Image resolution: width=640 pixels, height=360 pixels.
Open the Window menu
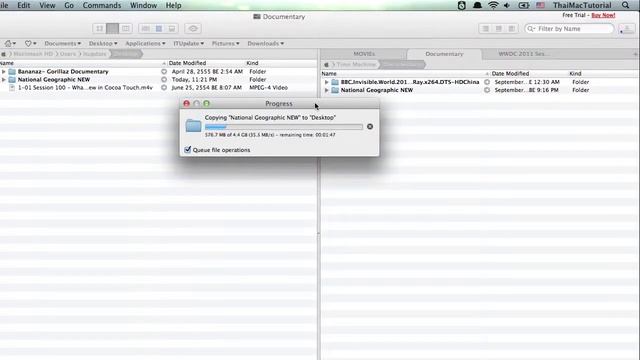pyautogui.click(x=143, y=5)
